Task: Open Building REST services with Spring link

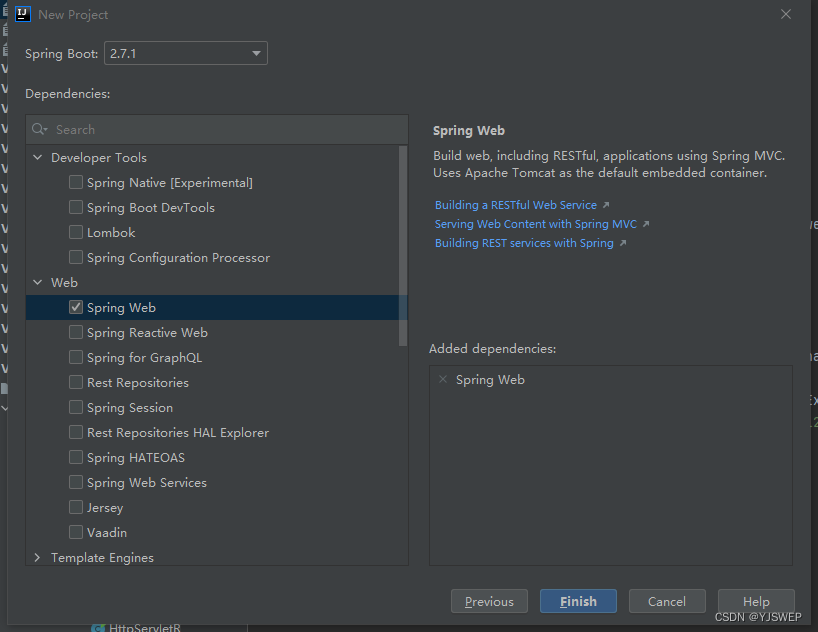Action: click(x=524, y=243)
